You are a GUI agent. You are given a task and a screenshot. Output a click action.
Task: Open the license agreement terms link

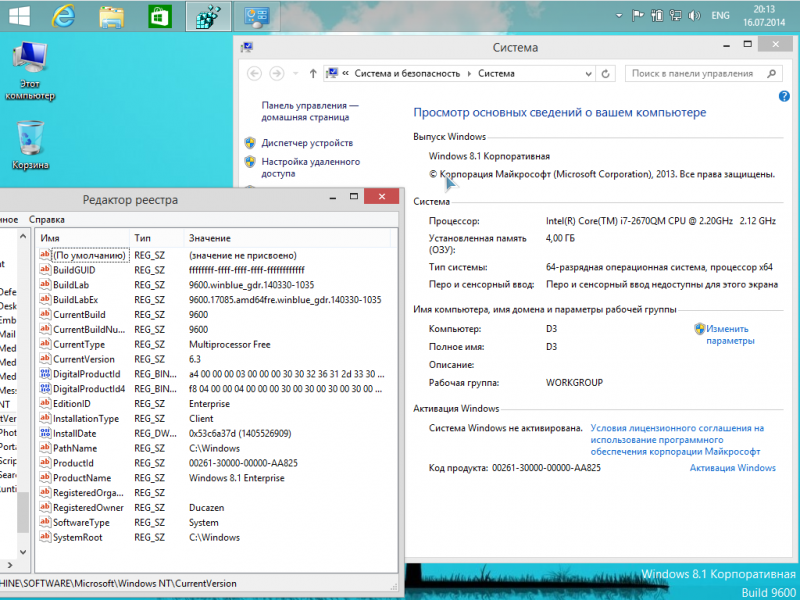pos(677,440)
